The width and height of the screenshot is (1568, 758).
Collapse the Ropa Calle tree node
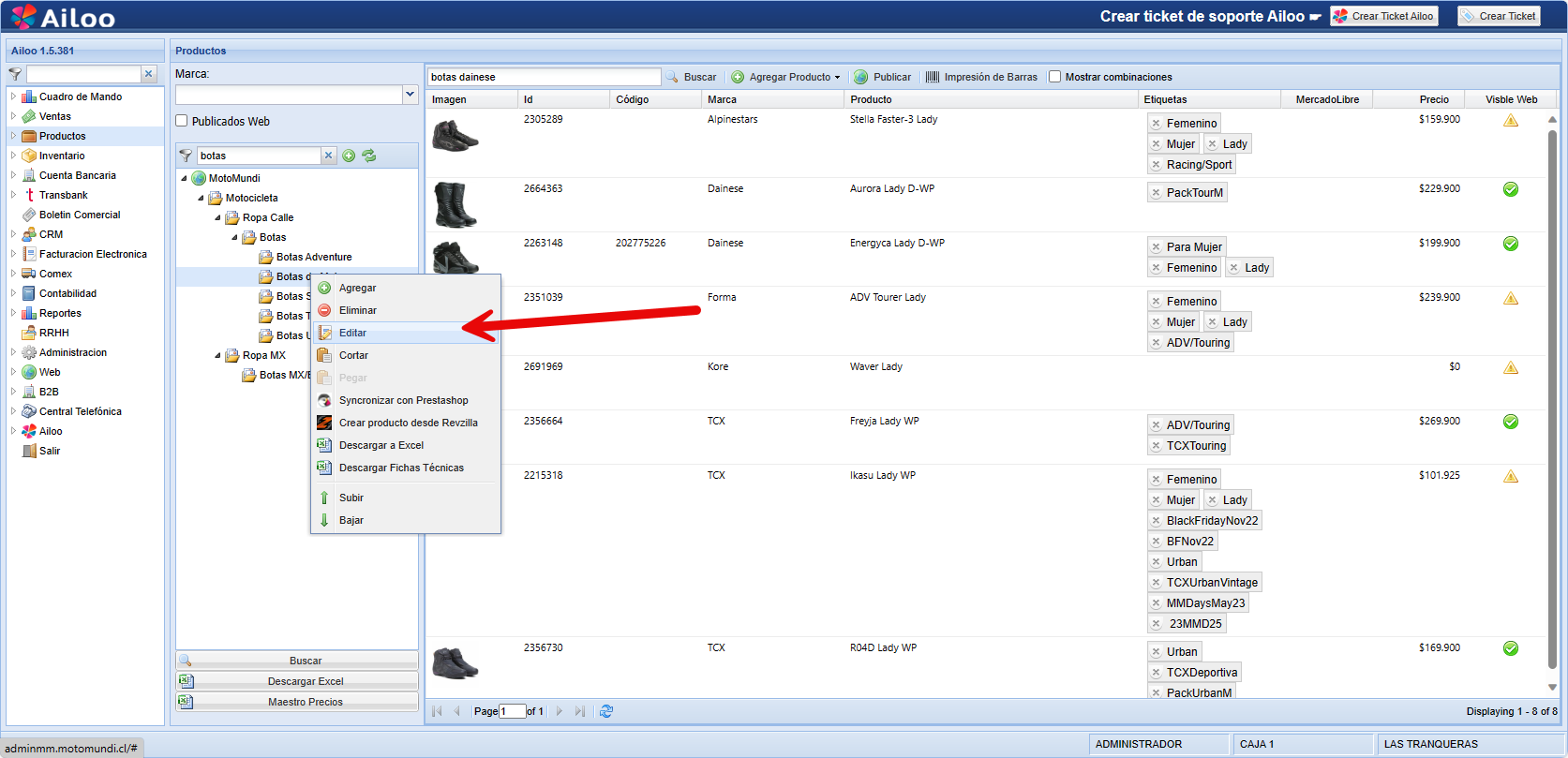click(x=217, y=217)
